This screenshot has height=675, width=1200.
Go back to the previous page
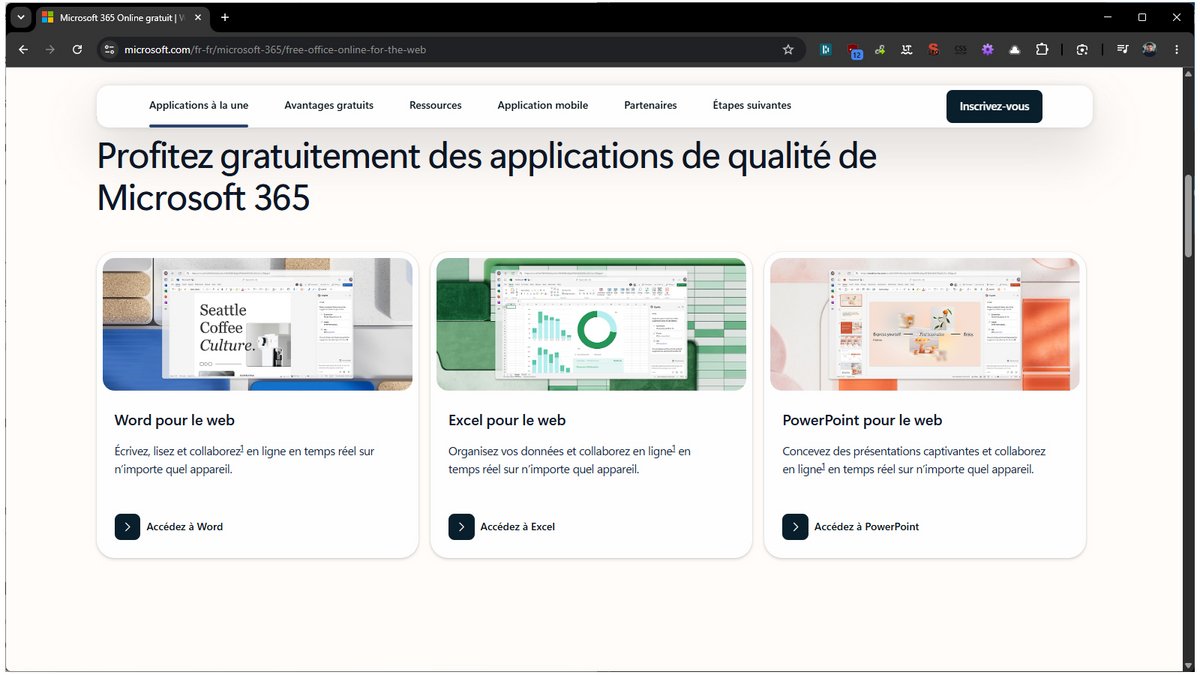click(23, 49)
